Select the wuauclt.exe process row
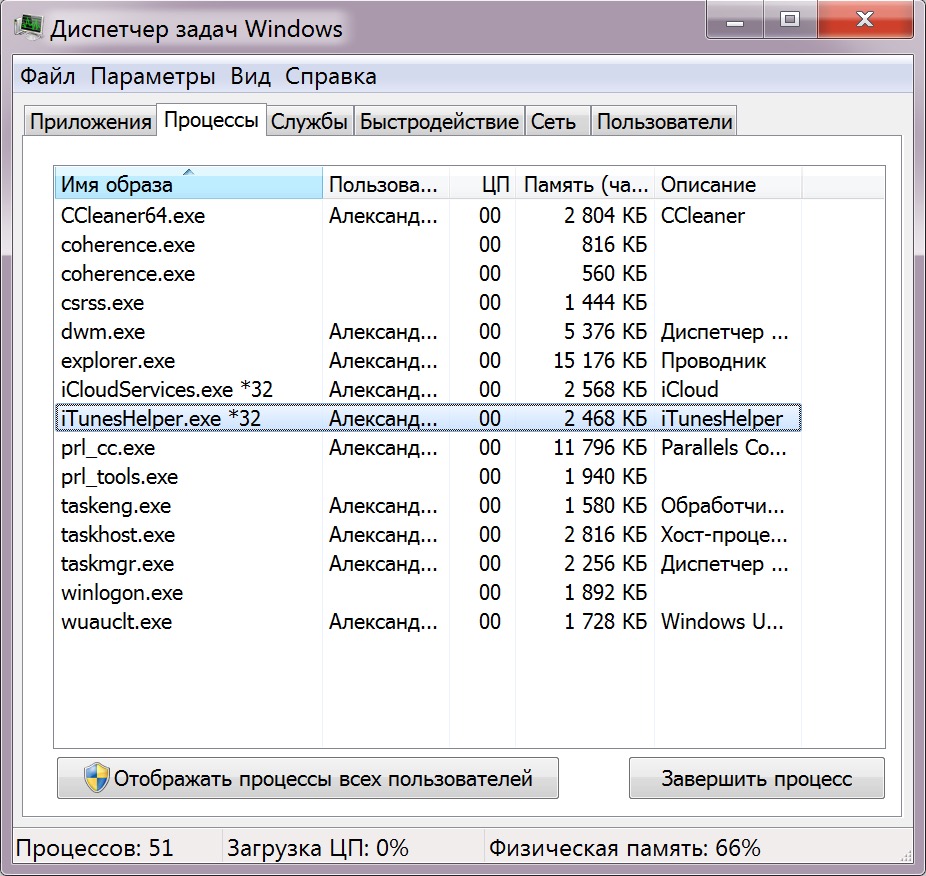The height and width of the screenshot is (876, 926). click(x=116, y=622)
